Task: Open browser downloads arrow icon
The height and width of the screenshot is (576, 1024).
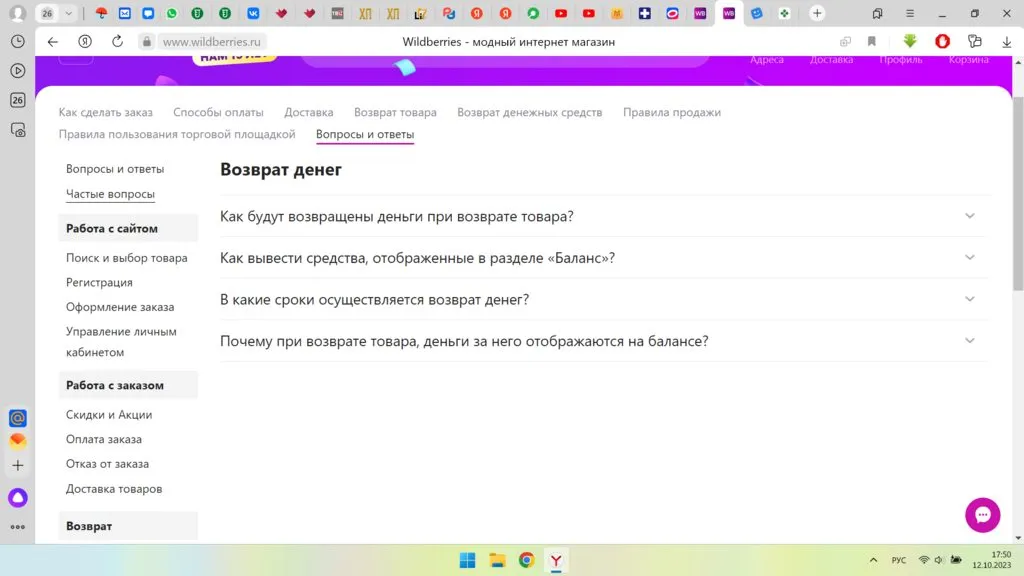Action: click(x=1006, y=42)
